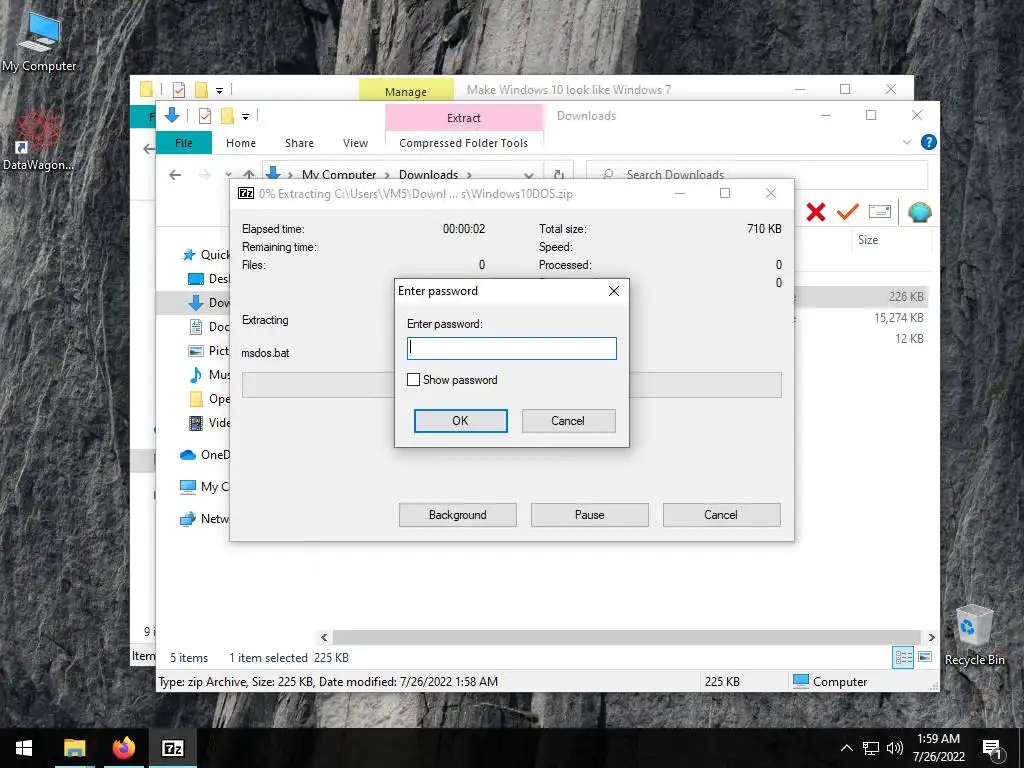Close the Enter password dialog
1024x768 pixels.
tap(614, 291)
